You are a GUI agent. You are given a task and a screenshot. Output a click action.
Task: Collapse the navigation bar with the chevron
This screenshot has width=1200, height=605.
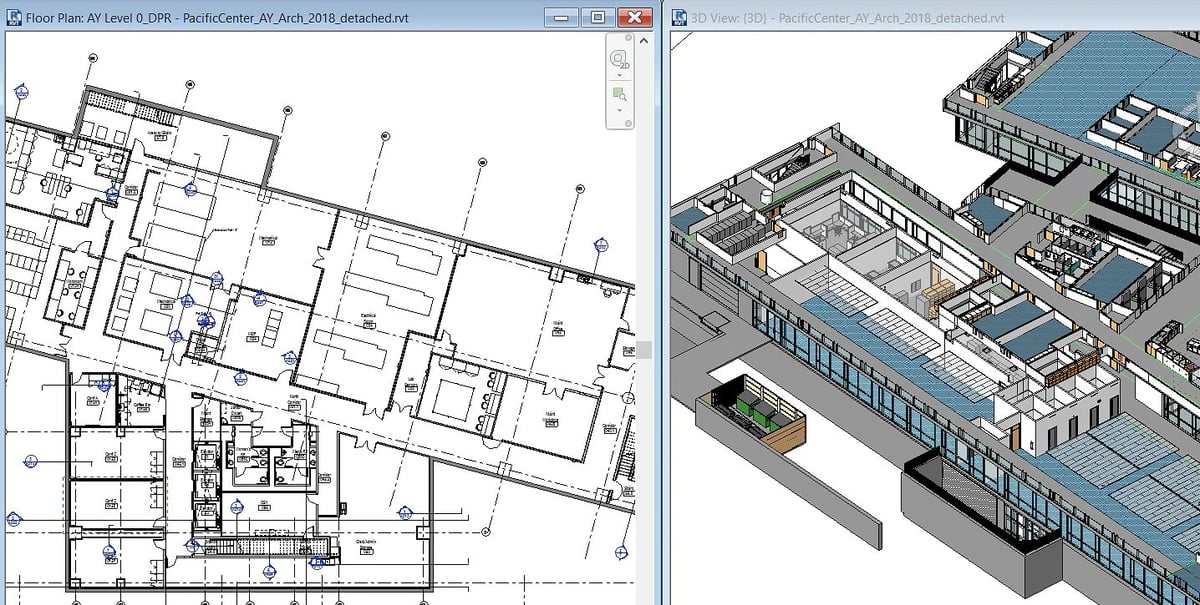point(643,42)
